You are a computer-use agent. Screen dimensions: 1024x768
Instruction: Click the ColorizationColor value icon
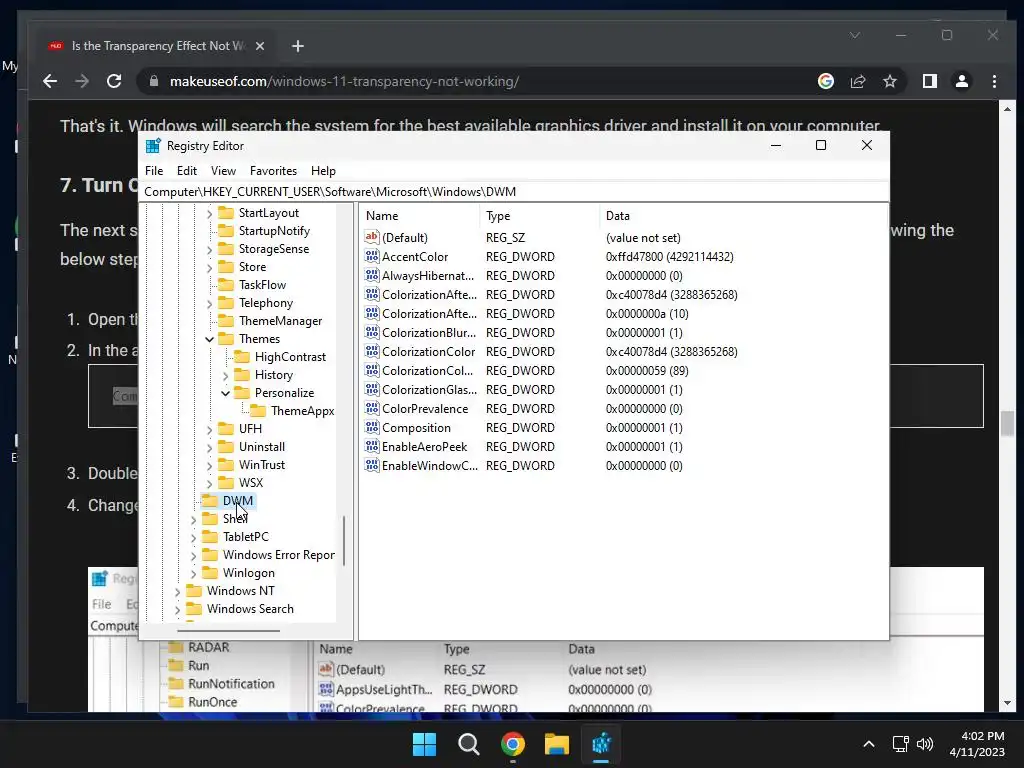(x=372, y=351)
